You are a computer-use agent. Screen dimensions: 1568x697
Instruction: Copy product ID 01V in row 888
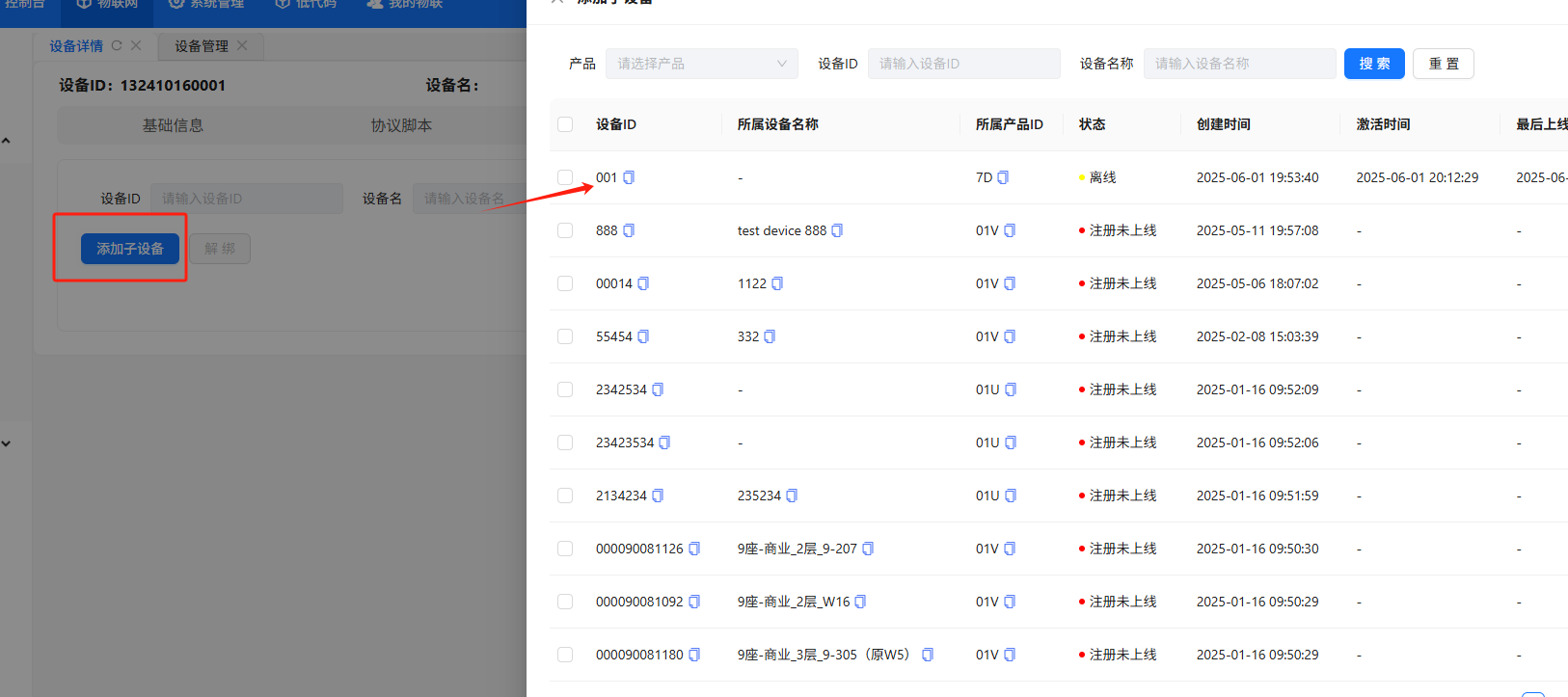click(1010, 230)
